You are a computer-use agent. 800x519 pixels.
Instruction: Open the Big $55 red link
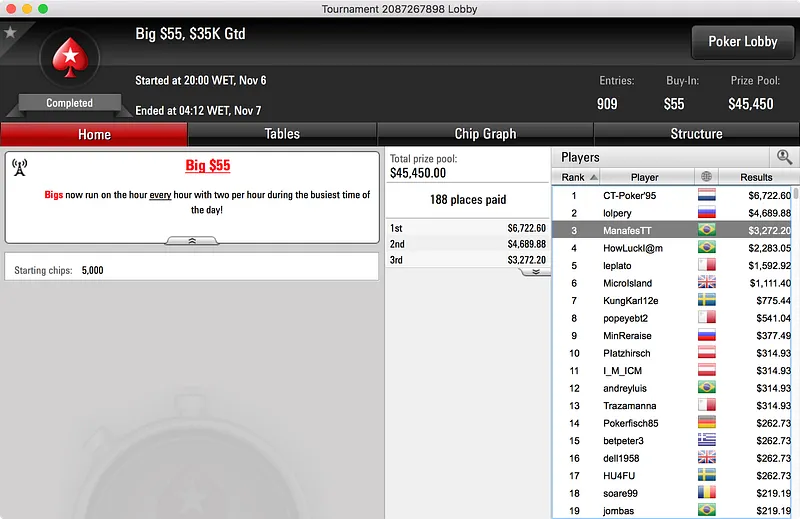(x=208, y=165)
